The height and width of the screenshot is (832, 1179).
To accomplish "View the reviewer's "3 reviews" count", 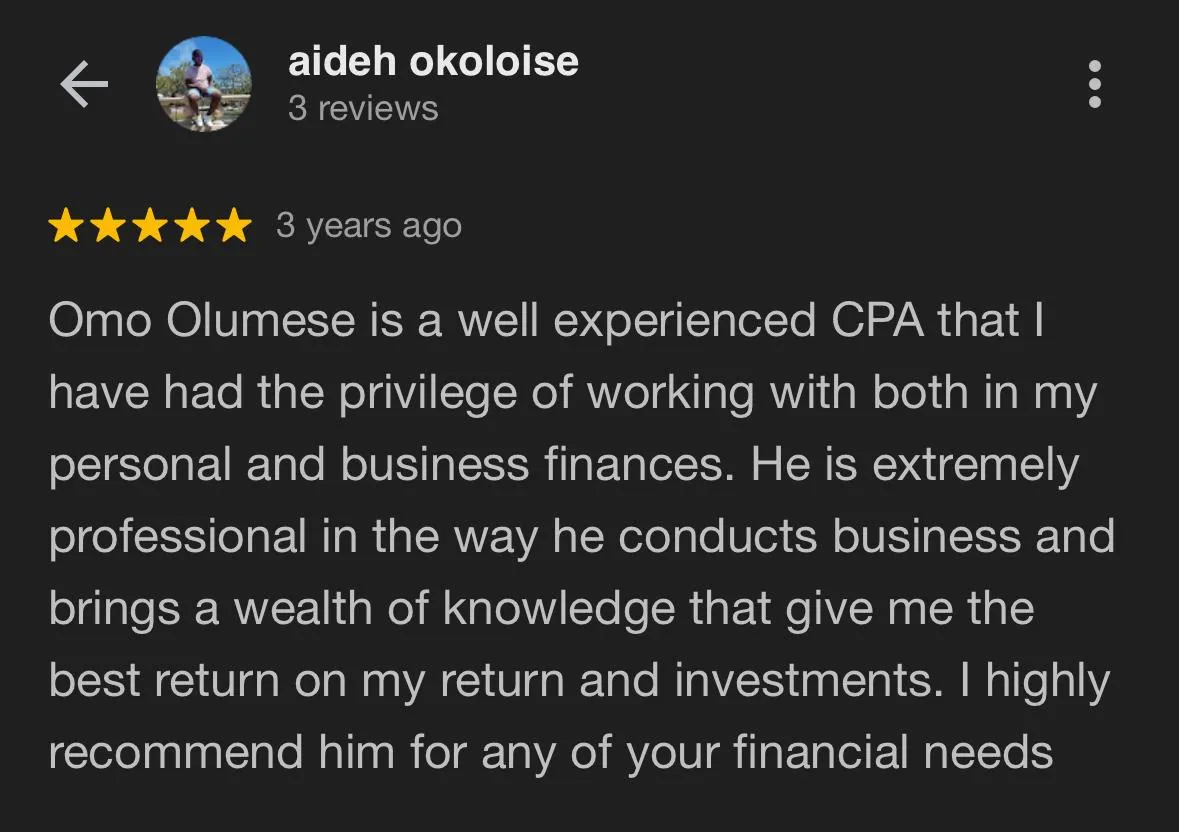I will pos(363,108).
